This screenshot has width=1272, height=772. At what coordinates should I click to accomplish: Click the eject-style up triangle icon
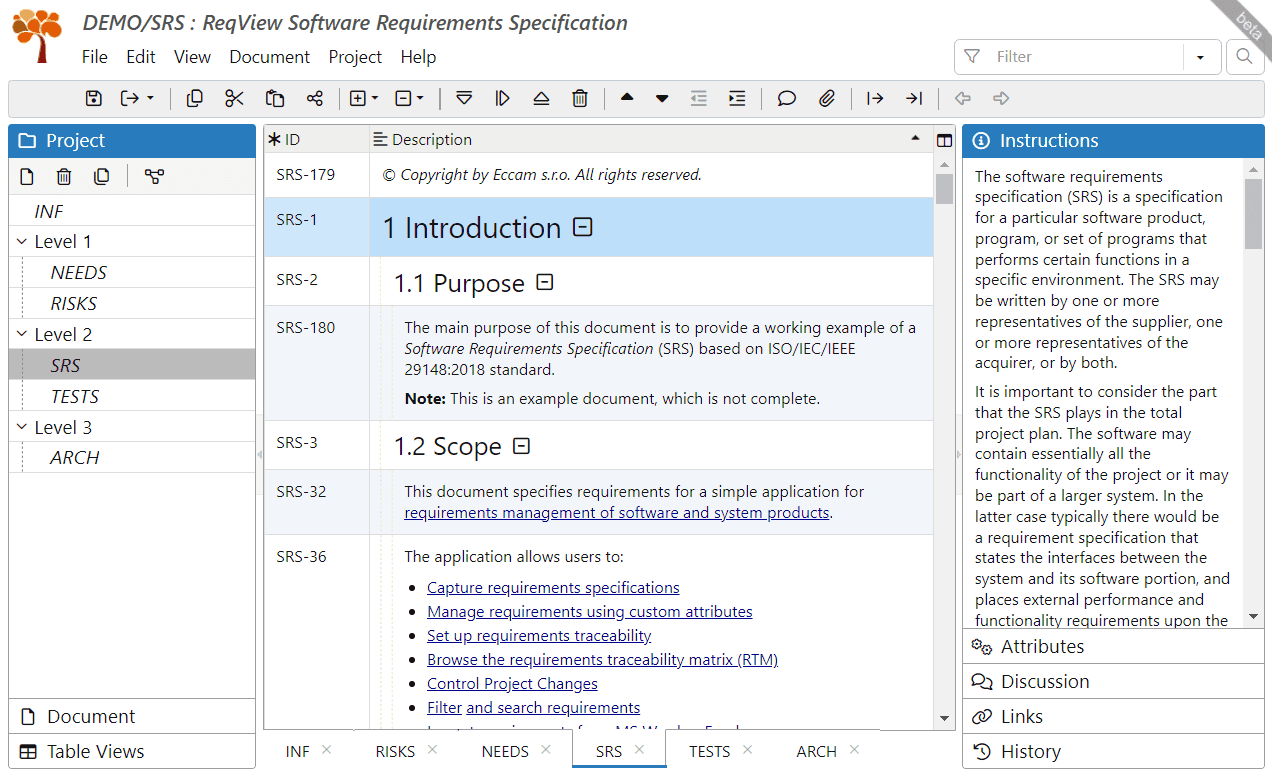tap(541, 98)
